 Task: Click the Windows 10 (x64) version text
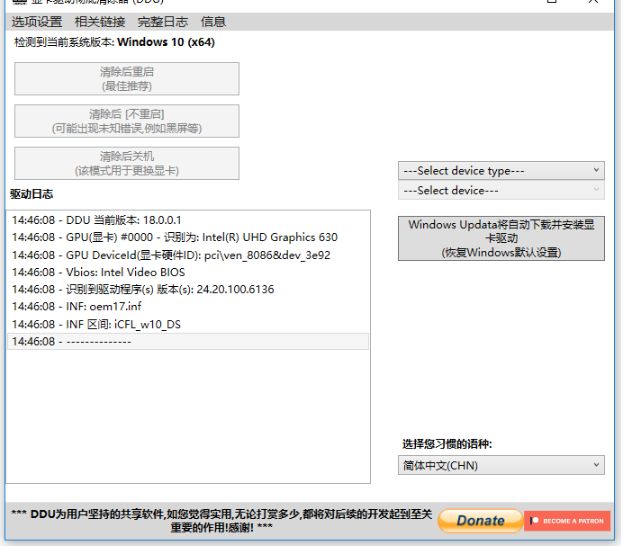tap(166, 42)
